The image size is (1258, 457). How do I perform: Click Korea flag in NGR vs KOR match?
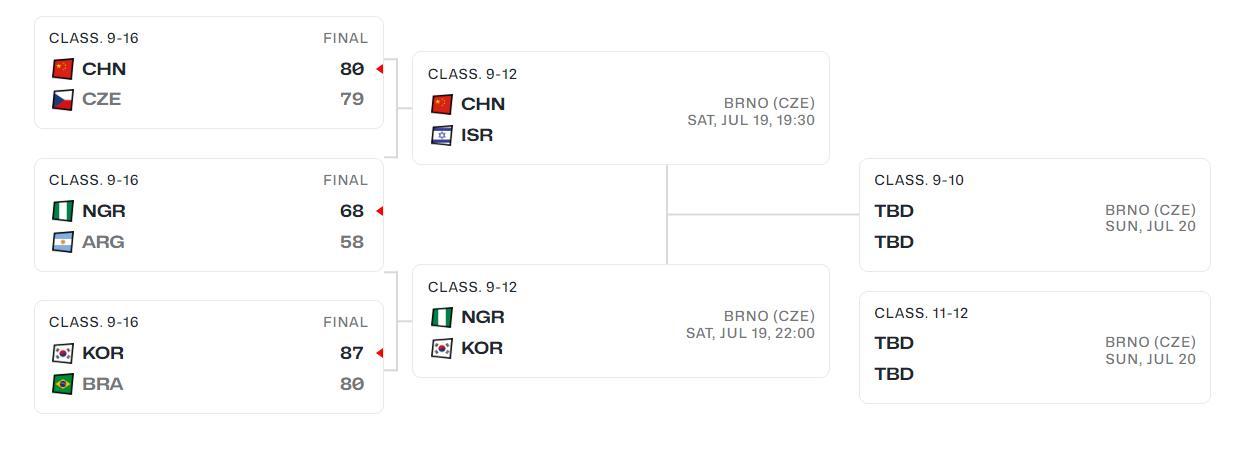(442, 348)
